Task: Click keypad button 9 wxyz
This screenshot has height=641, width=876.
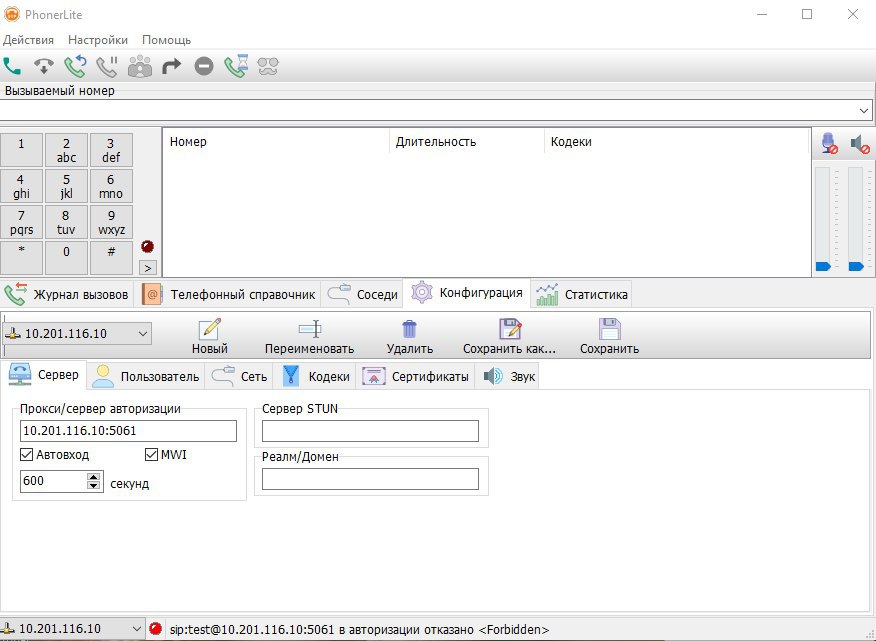Action: click(111, 222)
